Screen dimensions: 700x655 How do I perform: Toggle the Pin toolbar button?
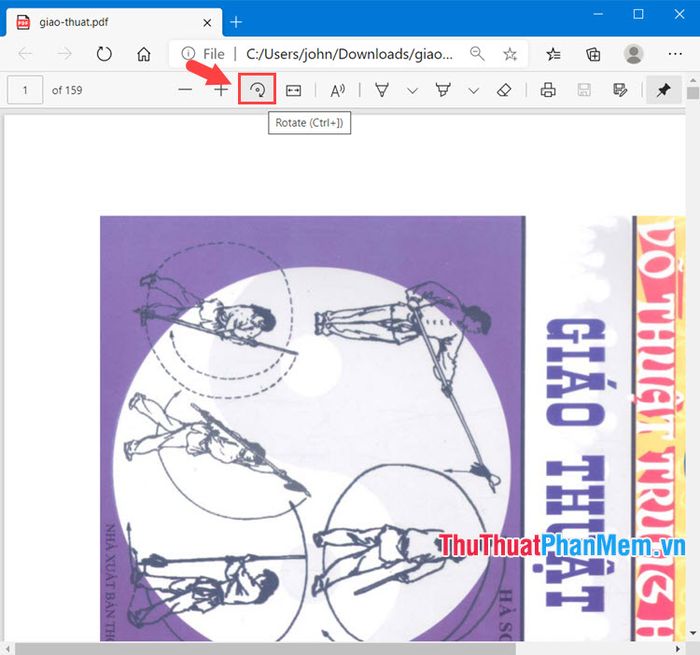(x=663, y=90)
